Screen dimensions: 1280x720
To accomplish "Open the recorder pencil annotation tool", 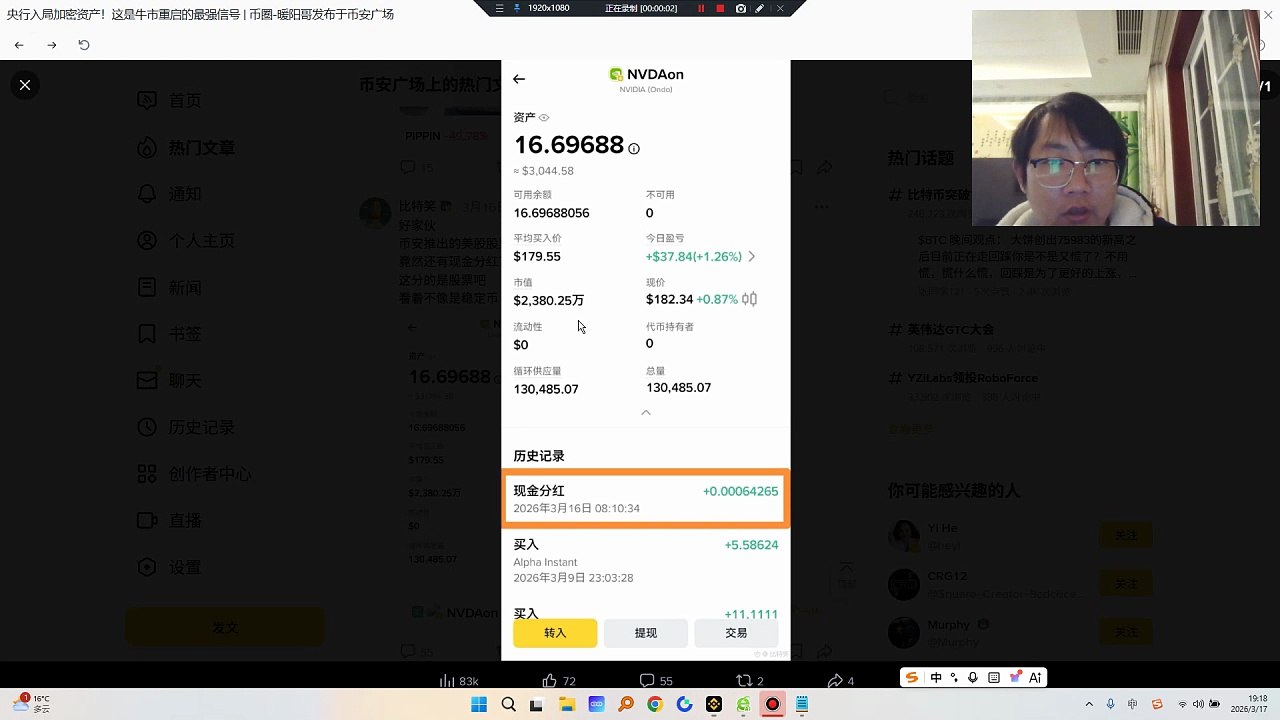I will 760,8.
